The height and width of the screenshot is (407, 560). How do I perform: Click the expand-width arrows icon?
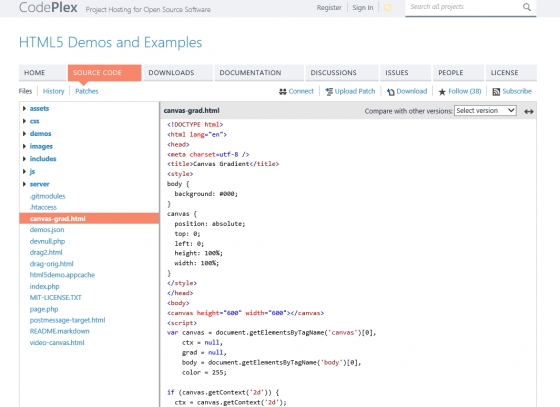coord(529,112)
